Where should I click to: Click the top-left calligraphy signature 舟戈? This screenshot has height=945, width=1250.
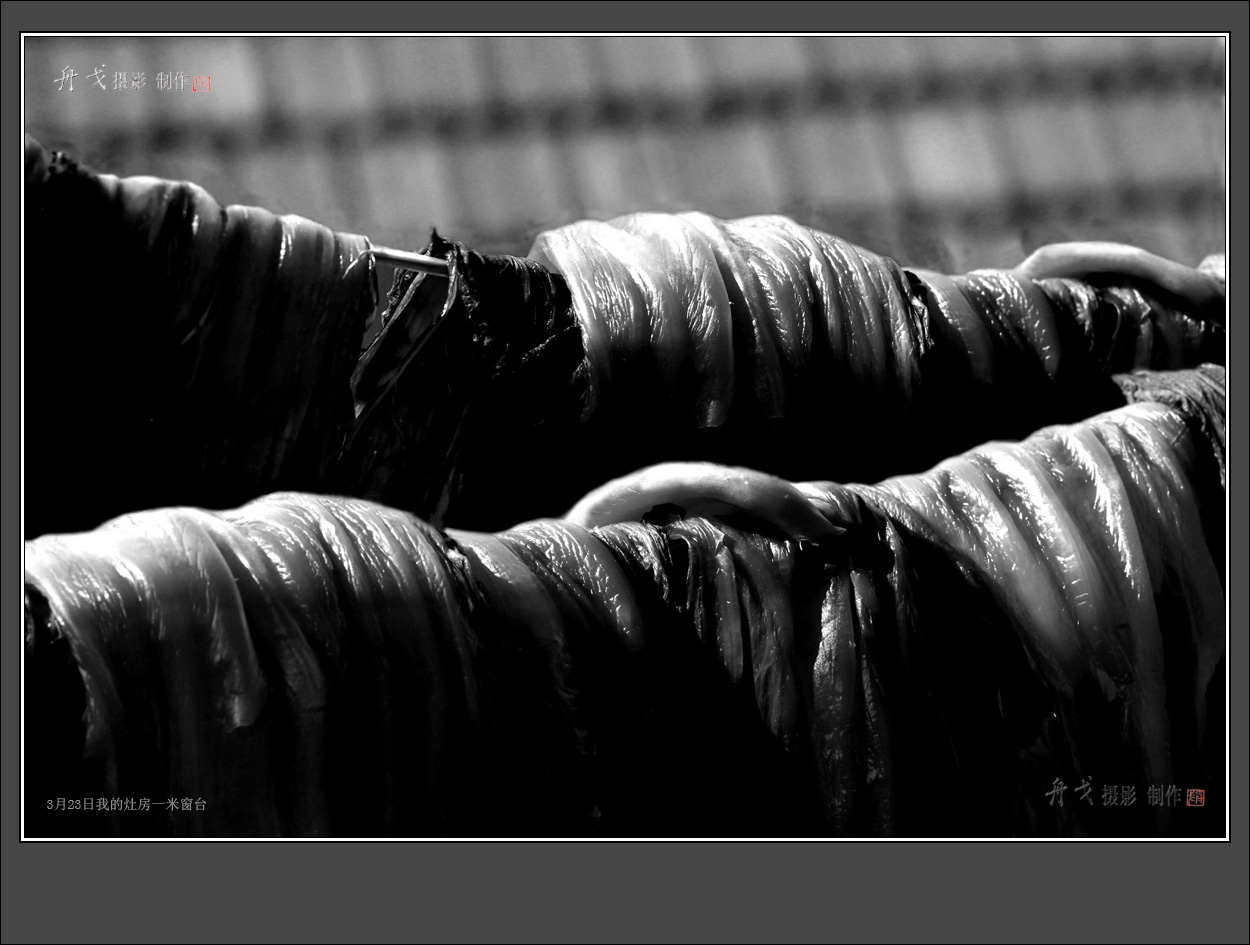79,79
